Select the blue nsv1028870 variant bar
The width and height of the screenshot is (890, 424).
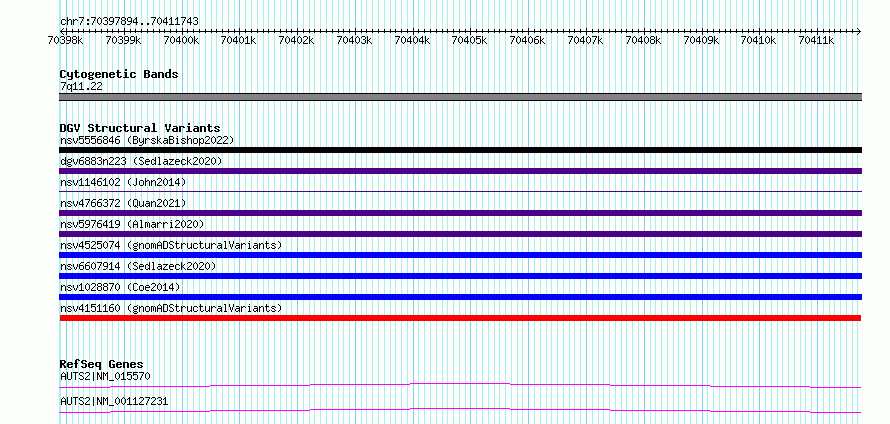[460, 297]
